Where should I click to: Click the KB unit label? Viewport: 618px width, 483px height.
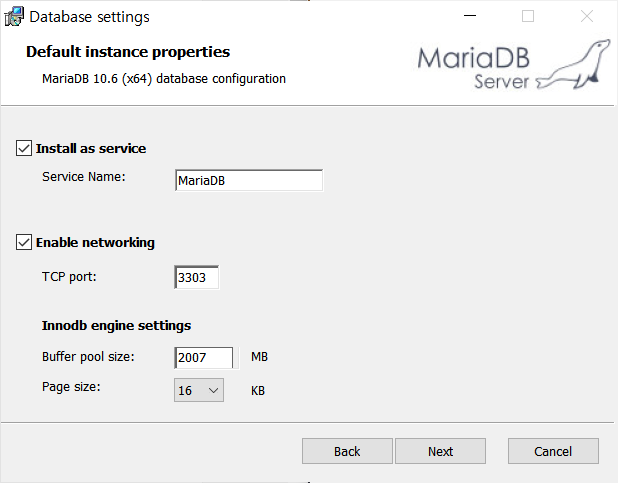tap(258, 391)
